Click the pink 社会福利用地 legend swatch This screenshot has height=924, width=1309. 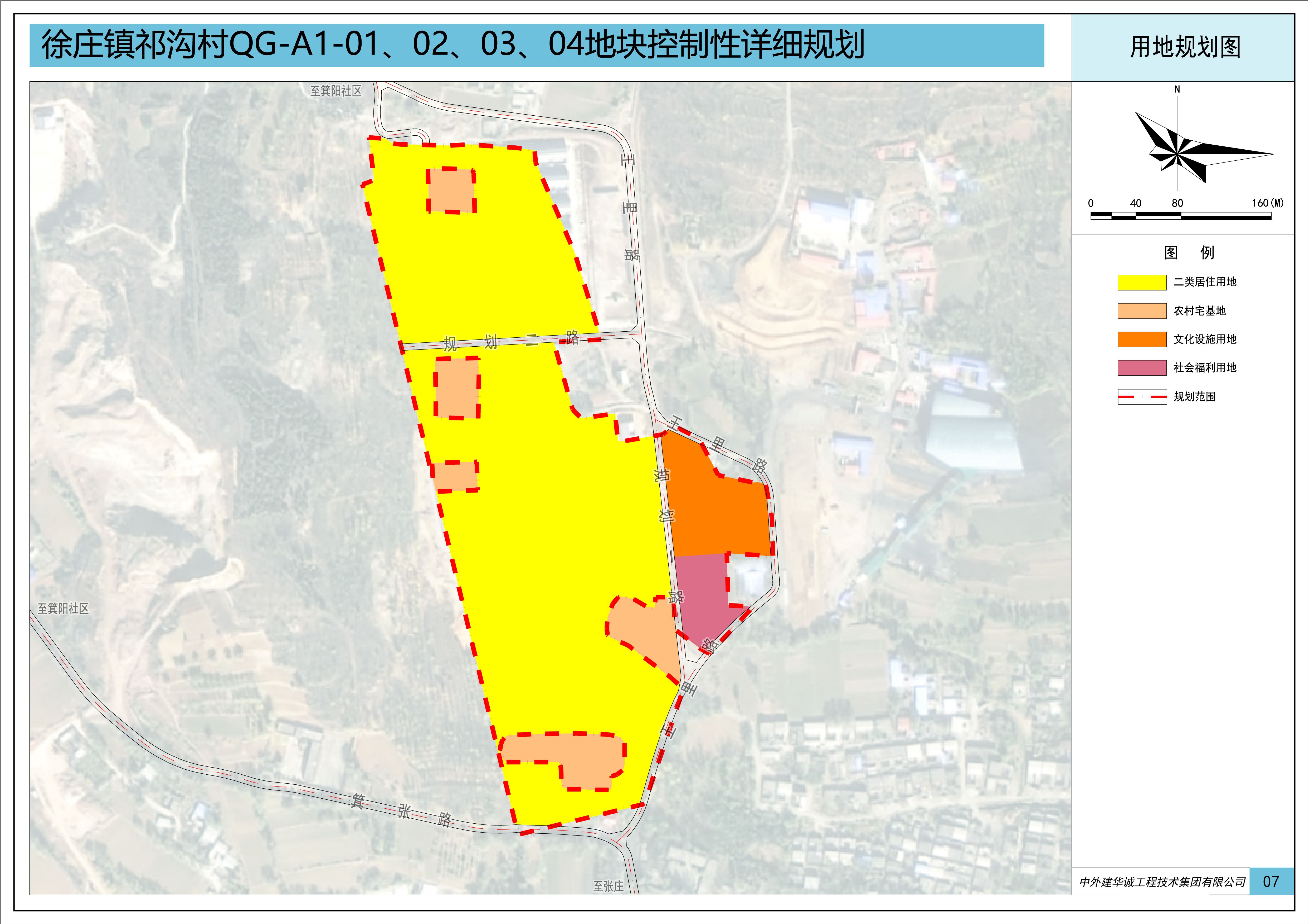1141,368
